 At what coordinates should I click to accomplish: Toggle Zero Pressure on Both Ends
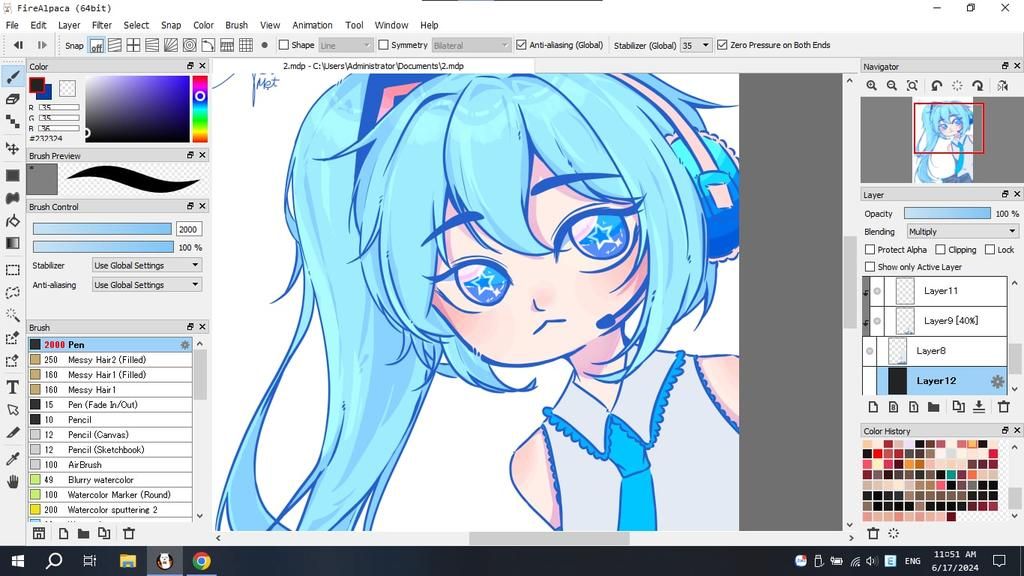pyautogui.click(x=722, y=45)
